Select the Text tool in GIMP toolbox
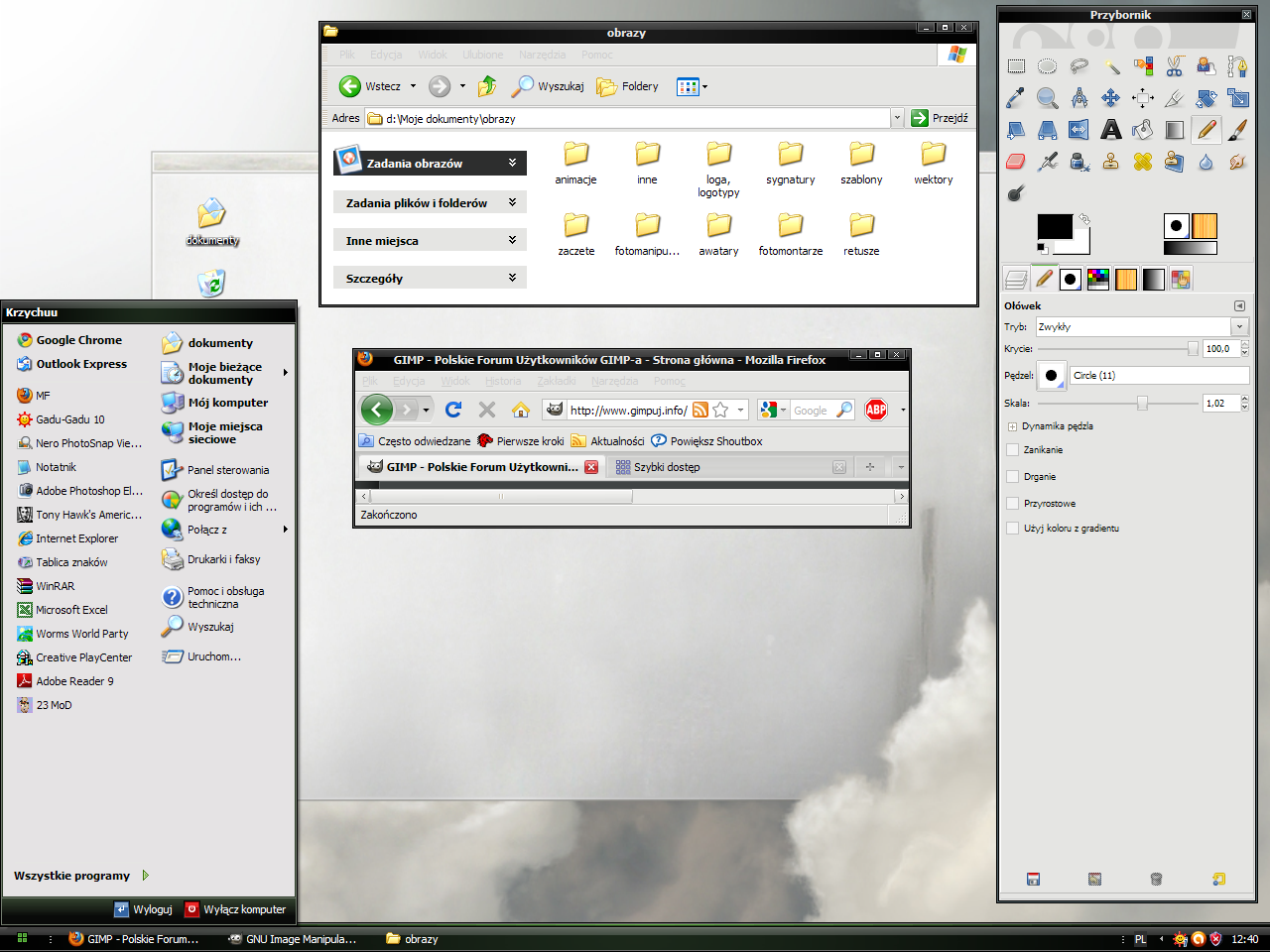Screen dimensions: 1270x952 (x=1111, y=130)
